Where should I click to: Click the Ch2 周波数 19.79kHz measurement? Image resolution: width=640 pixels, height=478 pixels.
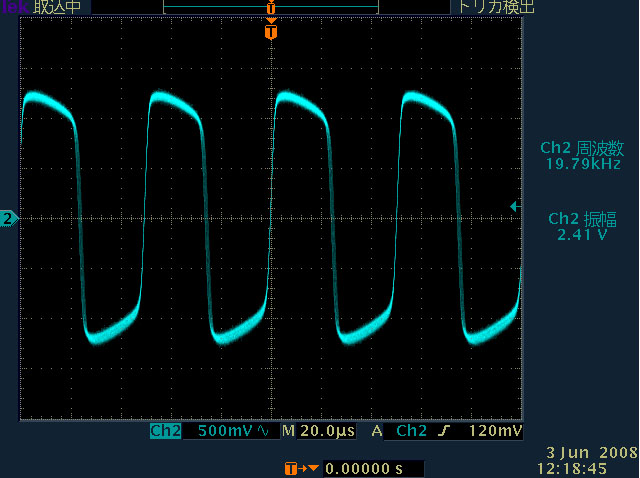(x=581, y=155)
